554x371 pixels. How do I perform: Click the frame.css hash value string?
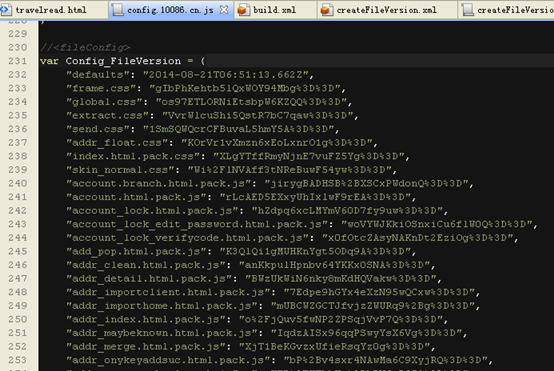coord(245,88)
